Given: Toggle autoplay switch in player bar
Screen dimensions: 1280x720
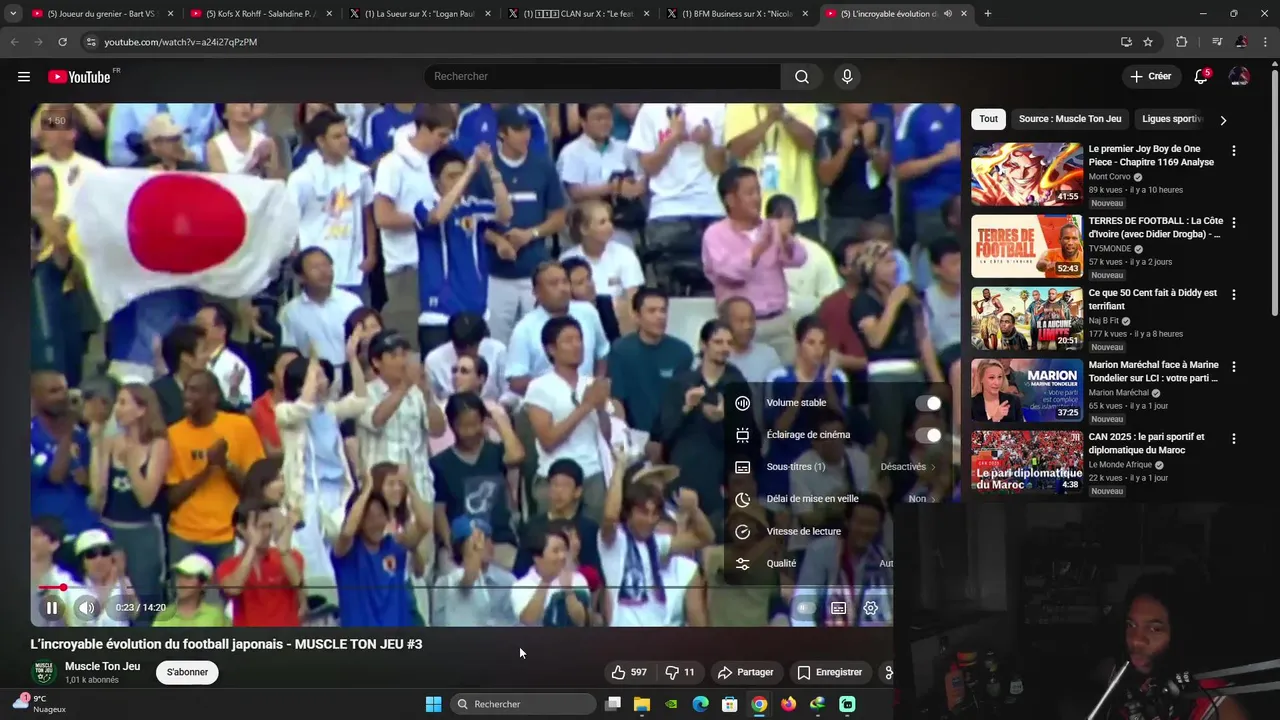Looking at the screenshot, I should 805,608.
